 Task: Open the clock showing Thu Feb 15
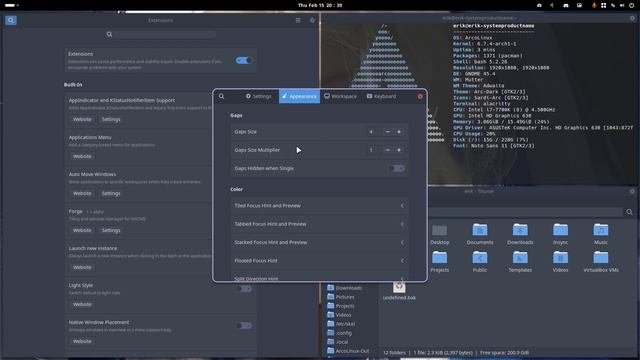[x=320, y=5]
